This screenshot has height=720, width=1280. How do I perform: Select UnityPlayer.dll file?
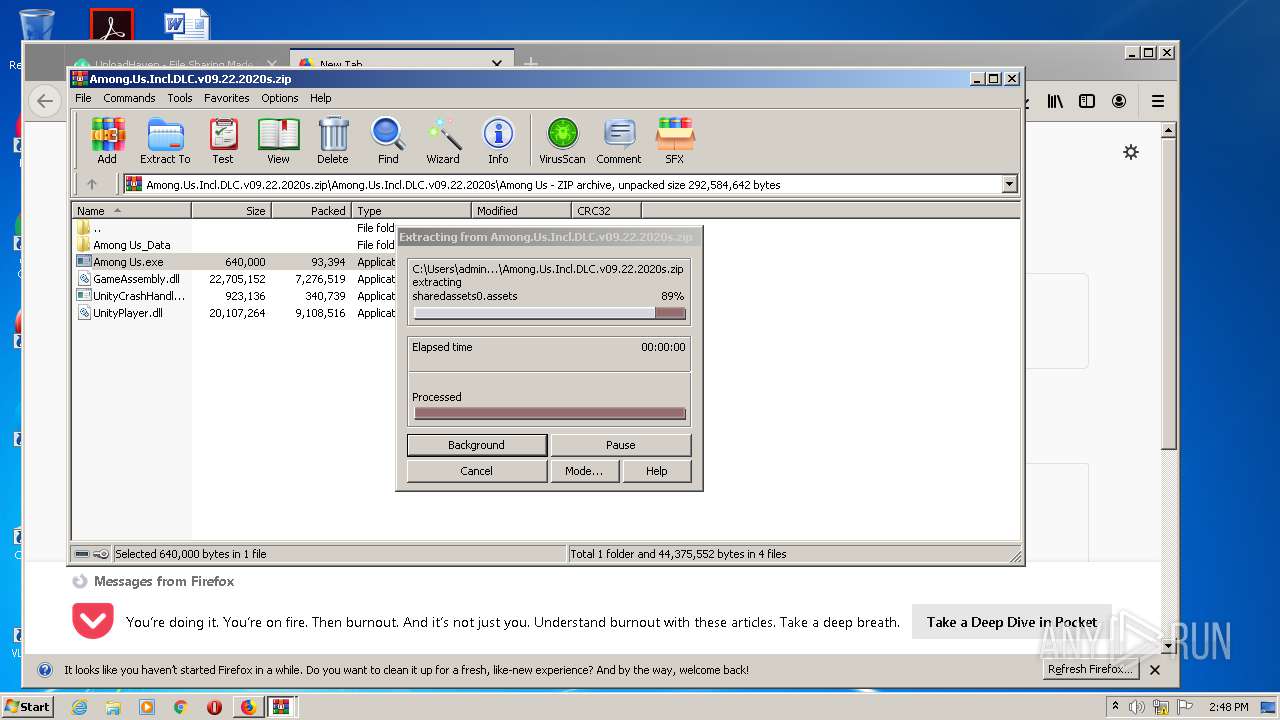[x=128, y=313]
